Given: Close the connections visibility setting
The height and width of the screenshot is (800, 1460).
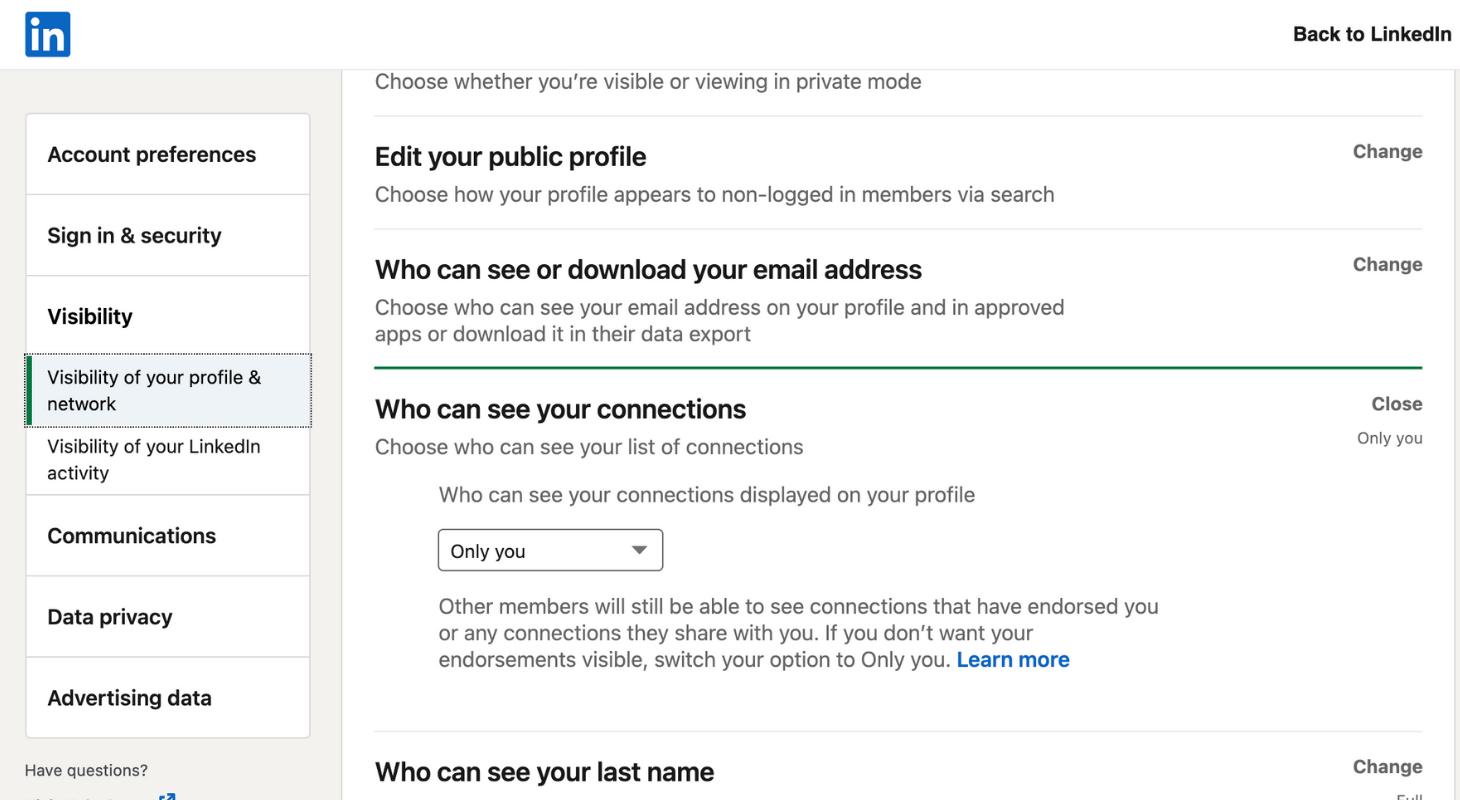Looking at the screenshot, I should tap(1397, 404).
